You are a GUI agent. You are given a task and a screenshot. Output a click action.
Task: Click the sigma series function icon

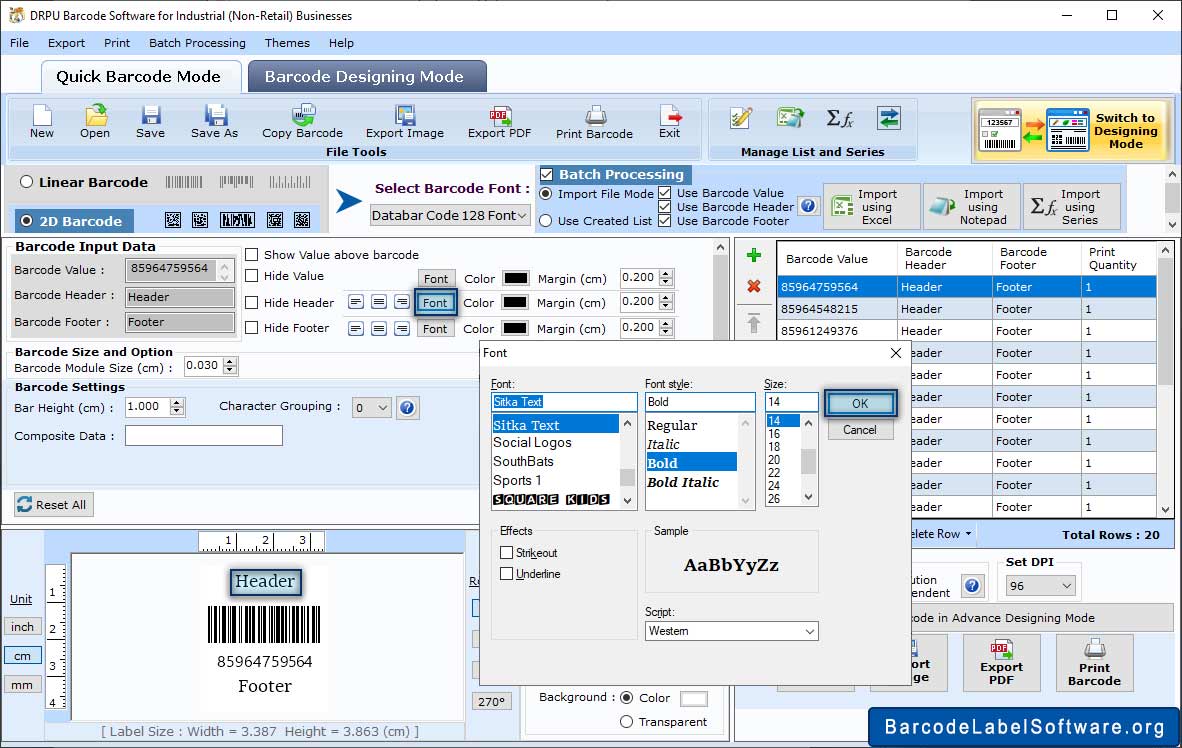(839, 118)
